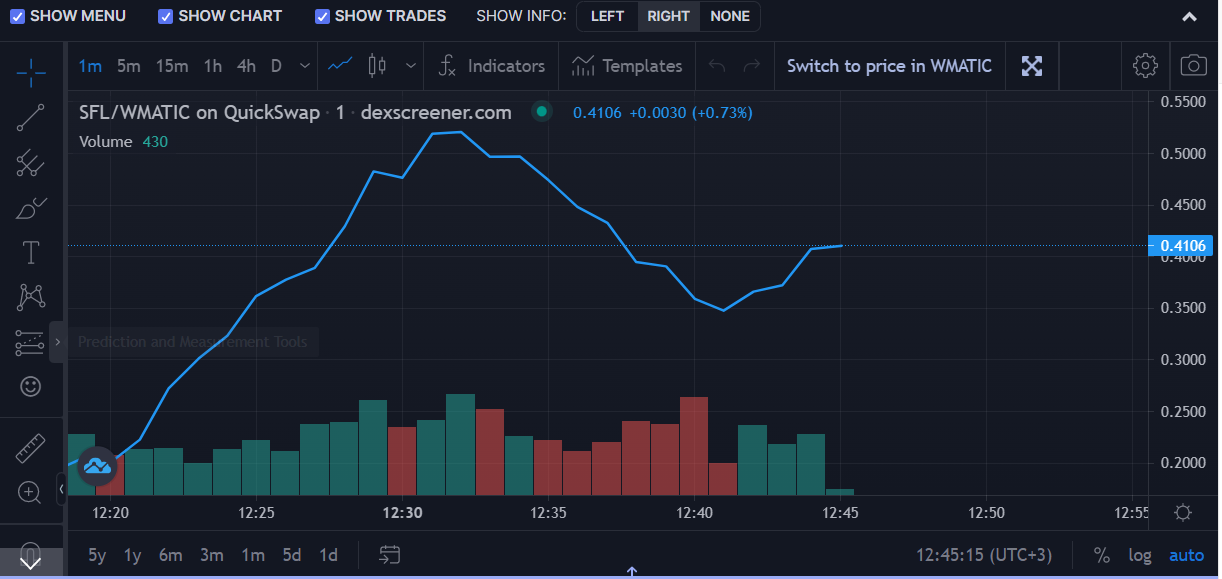Switch to candlestick chart style

click(x=377, y=66)
